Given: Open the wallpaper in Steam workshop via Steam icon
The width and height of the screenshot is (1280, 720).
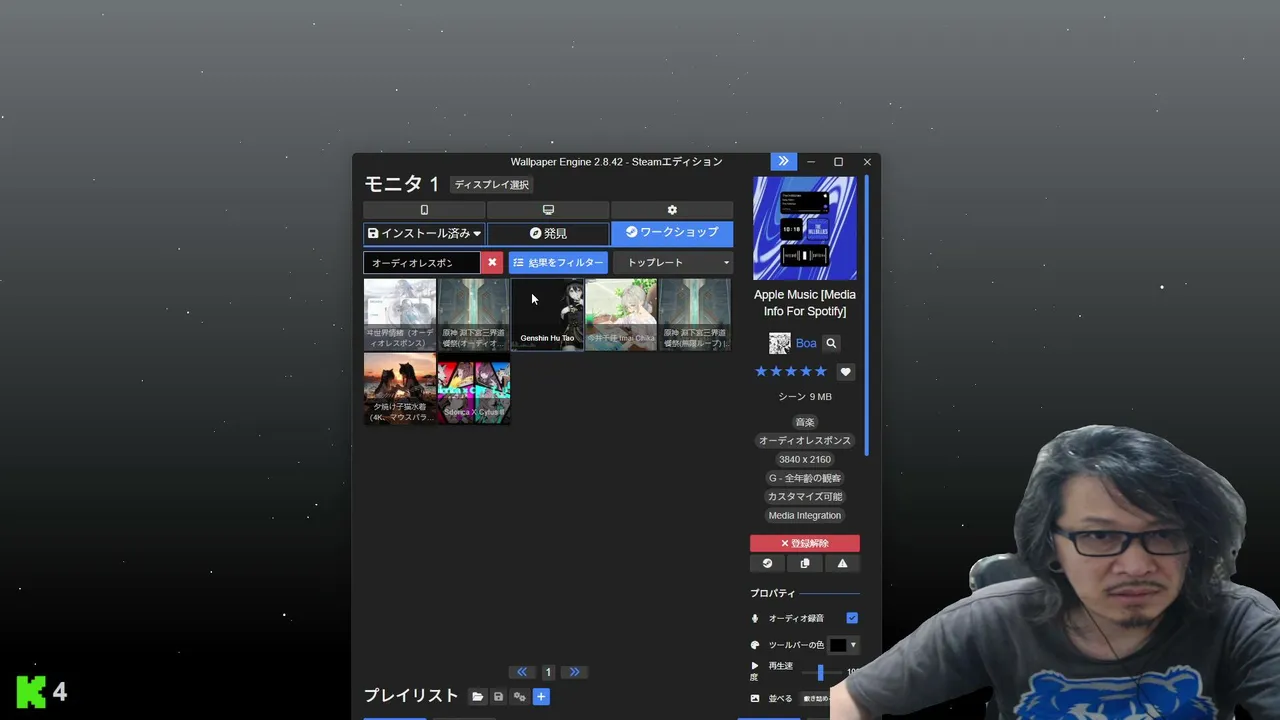Looking at the screenshot, I should click(x=767, y=564).
